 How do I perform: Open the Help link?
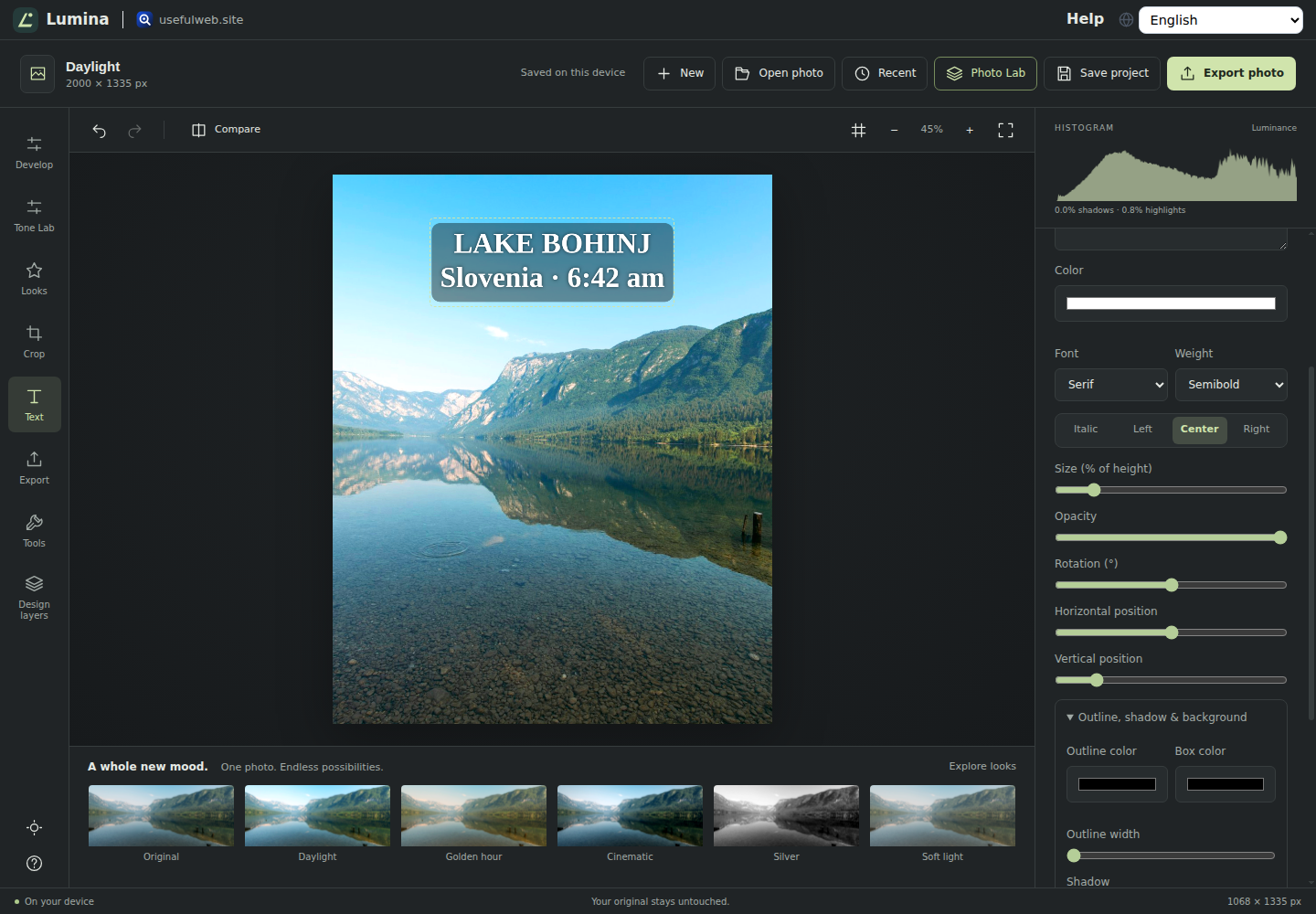pos(1085,19)
